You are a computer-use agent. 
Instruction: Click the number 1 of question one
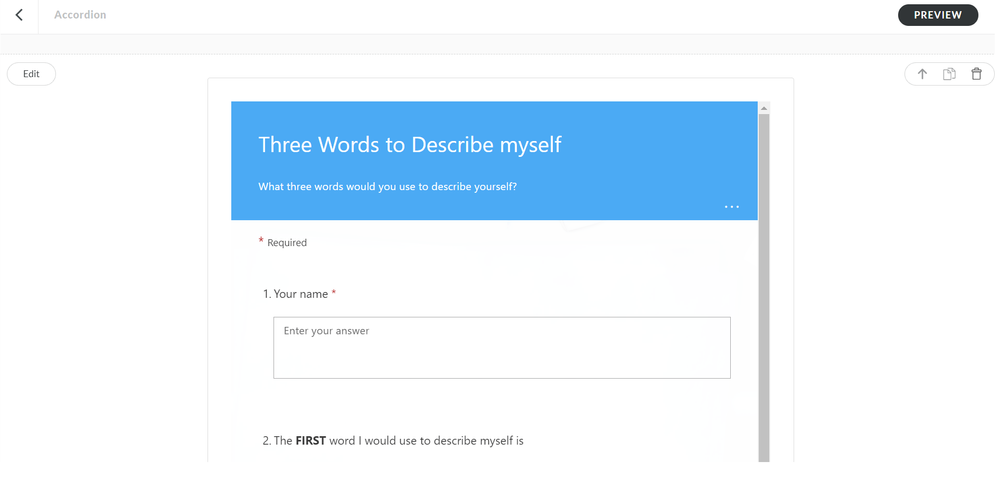(266, 294)
